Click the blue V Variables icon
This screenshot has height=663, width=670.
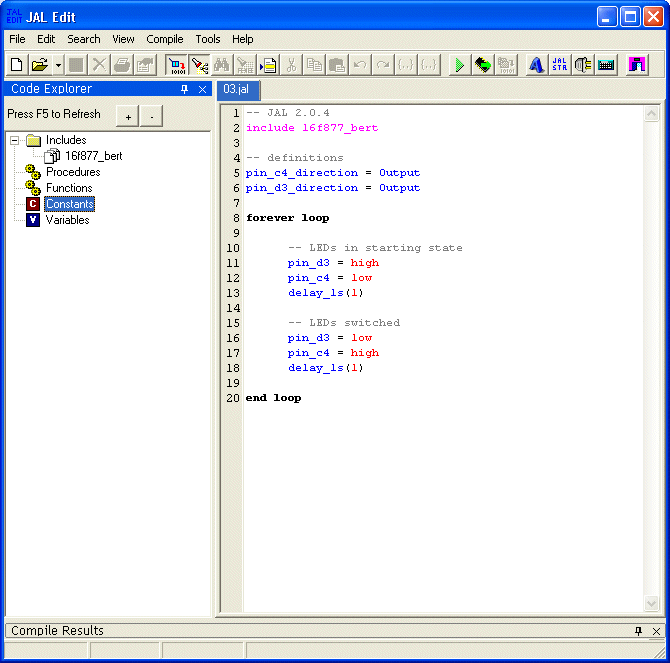pos(33,220)
